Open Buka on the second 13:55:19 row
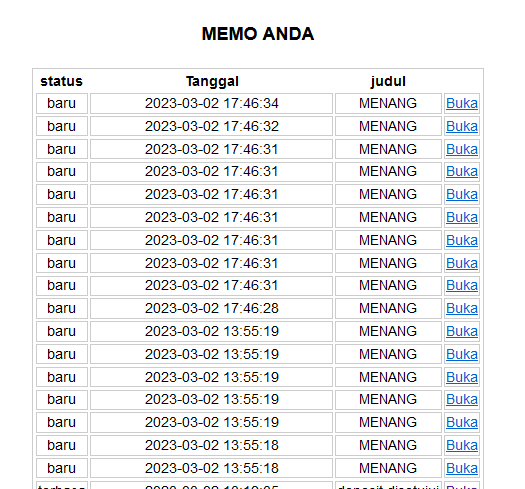This screenshot has height=489, width=525. [462, 354]
